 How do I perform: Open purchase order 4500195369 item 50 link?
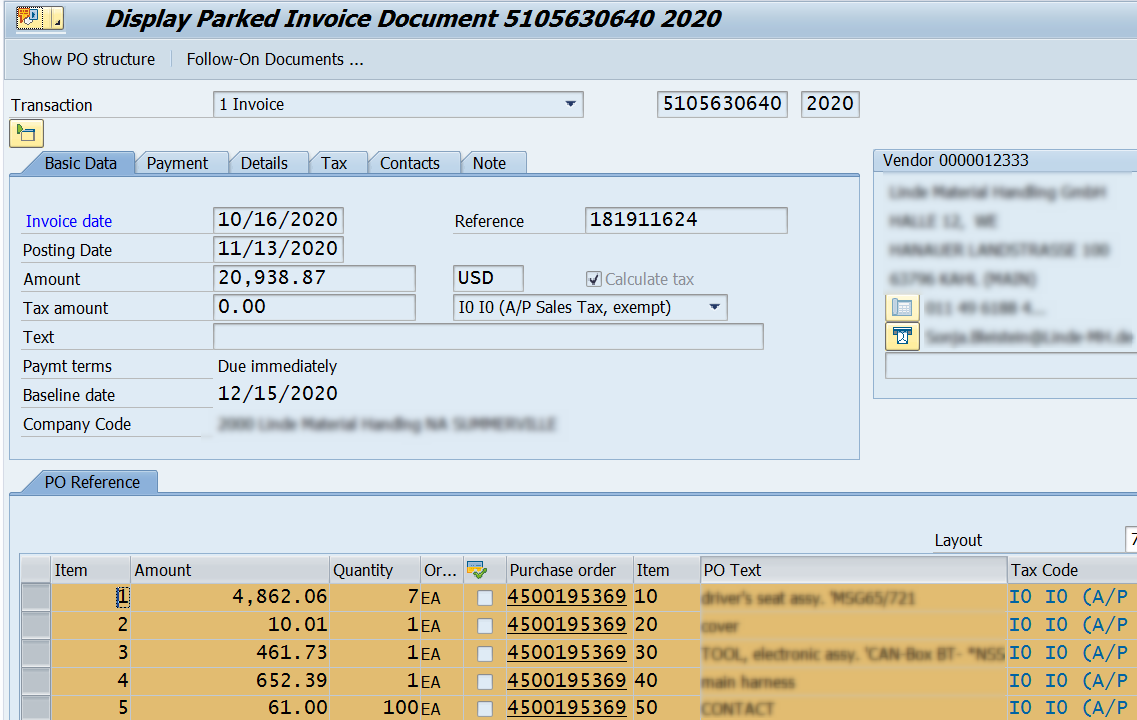[566, 707]
